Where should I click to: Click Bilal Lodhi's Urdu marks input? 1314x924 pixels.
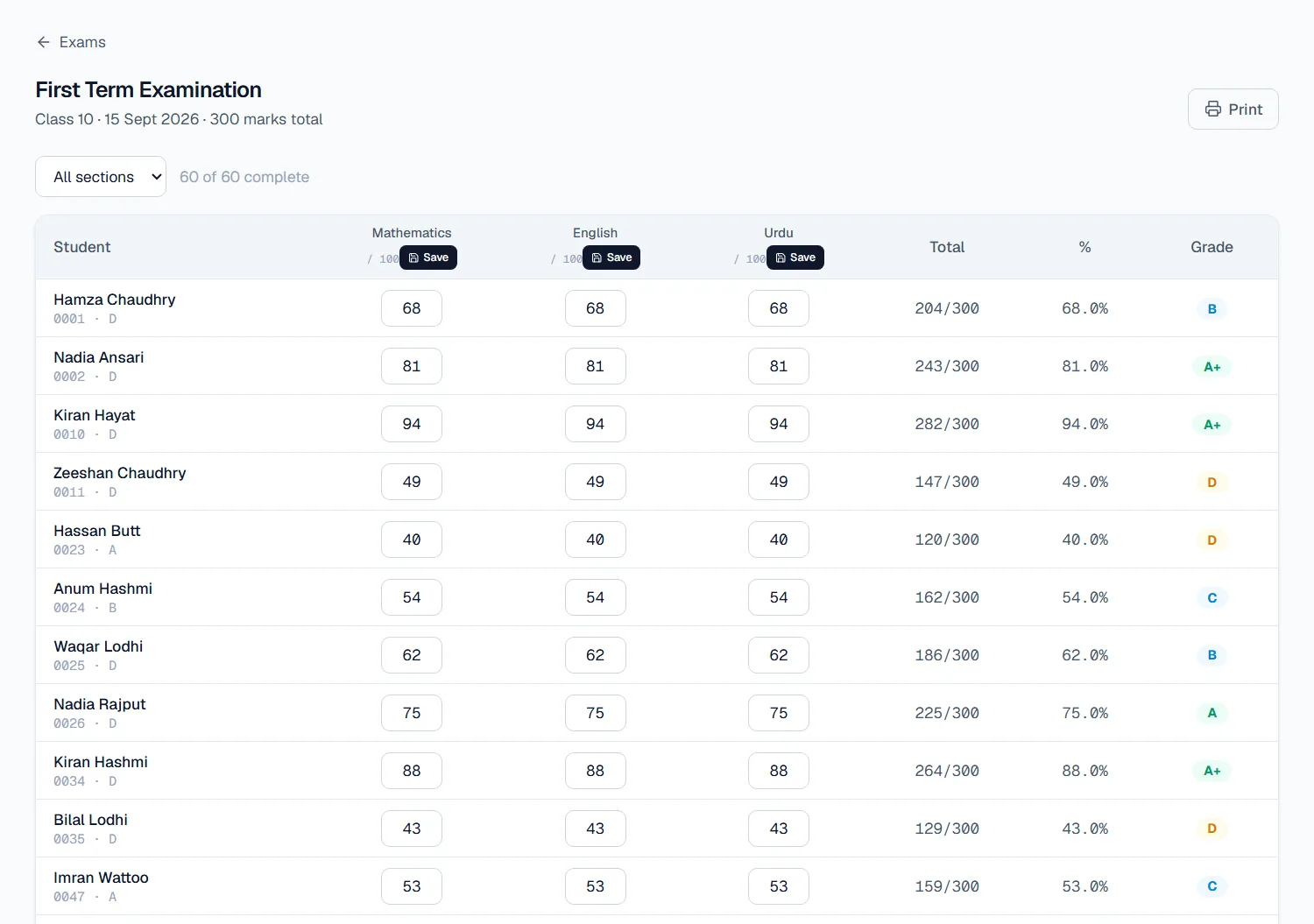[779, 829]
